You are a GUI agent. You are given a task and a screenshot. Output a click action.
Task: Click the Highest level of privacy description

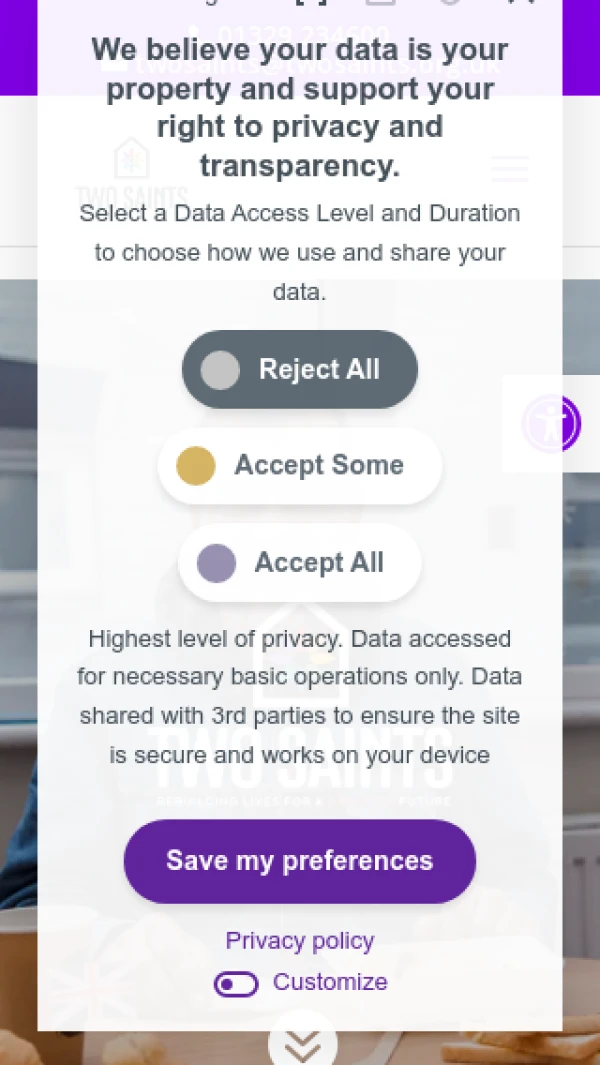(x=300, y=696)
